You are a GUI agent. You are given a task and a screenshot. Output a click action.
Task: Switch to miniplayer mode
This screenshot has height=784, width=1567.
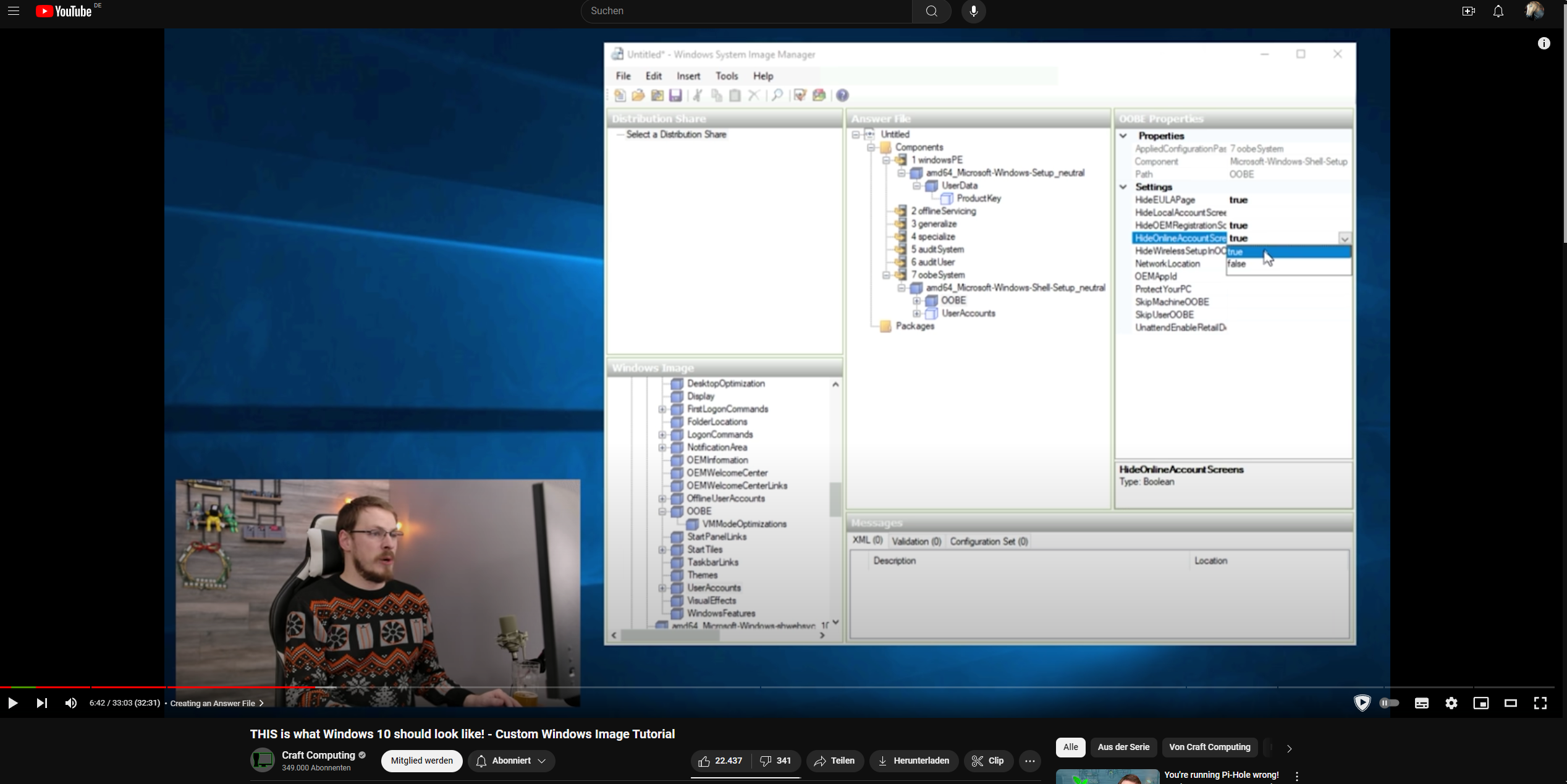(x=1480, y=703)
